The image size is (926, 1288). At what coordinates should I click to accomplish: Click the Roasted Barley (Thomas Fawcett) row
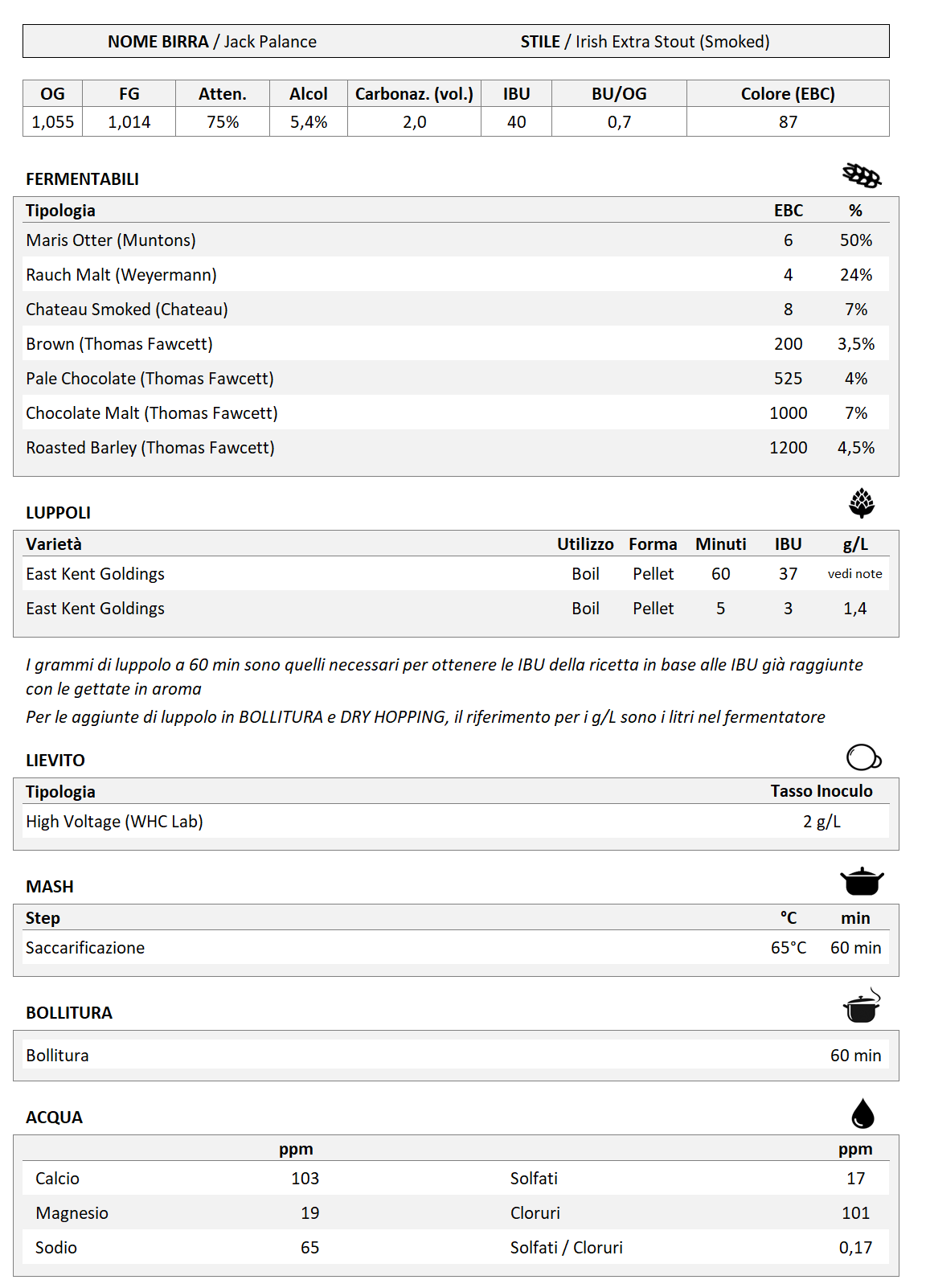[150, 448]
